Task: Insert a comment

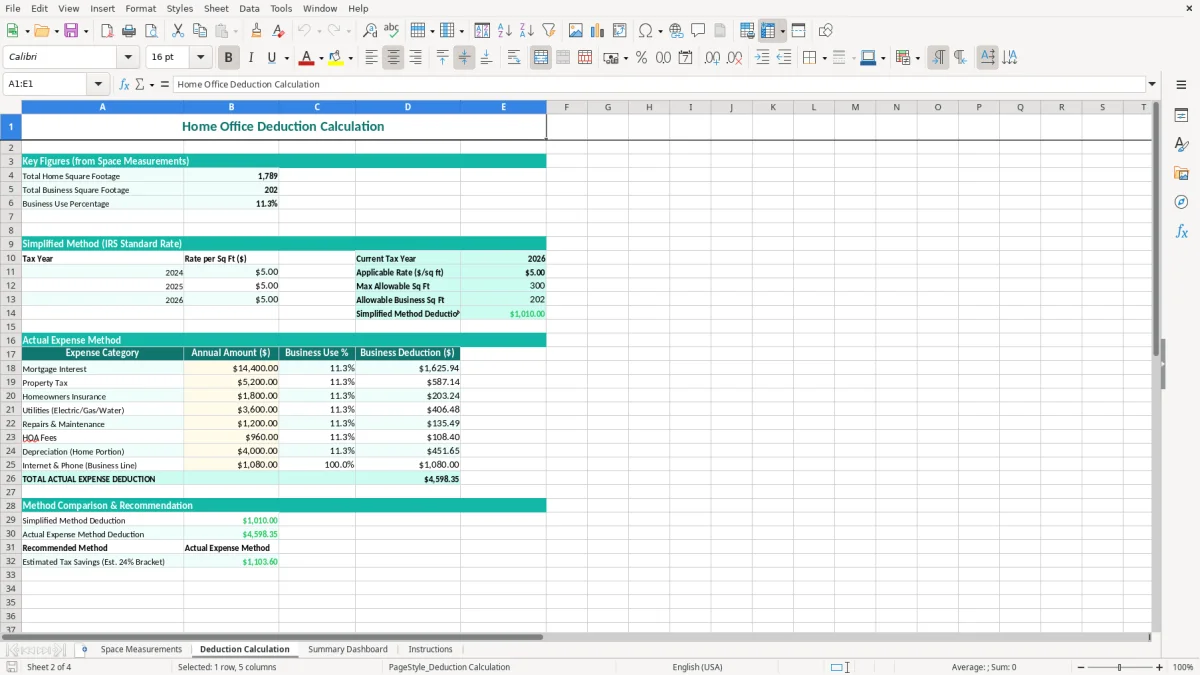Action: click(x=698, y=31)
